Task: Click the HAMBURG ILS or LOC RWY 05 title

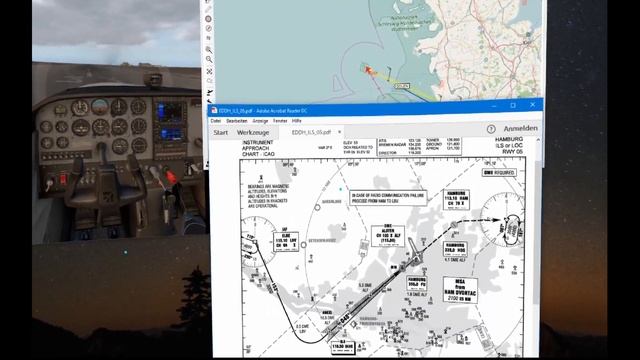Action: tap(509, 145)
